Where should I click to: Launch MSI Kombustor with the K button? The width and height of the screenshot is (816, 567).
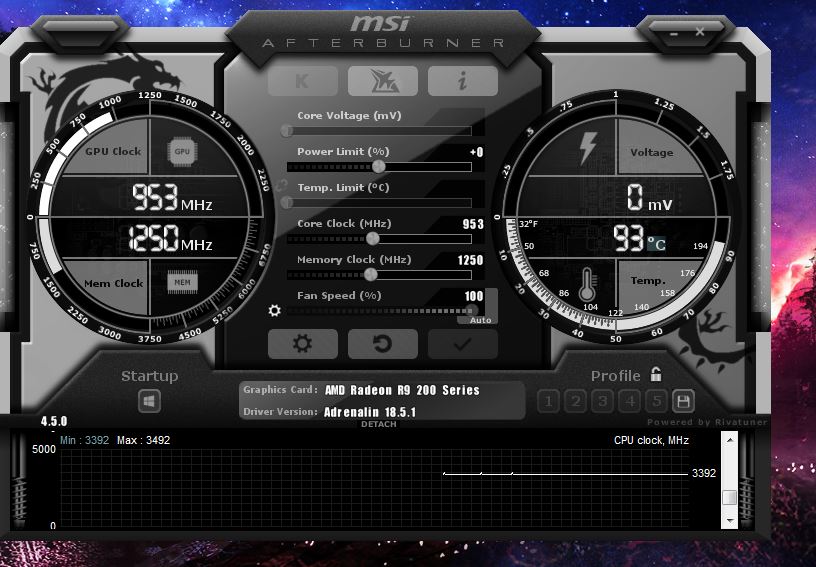[303, 81]
